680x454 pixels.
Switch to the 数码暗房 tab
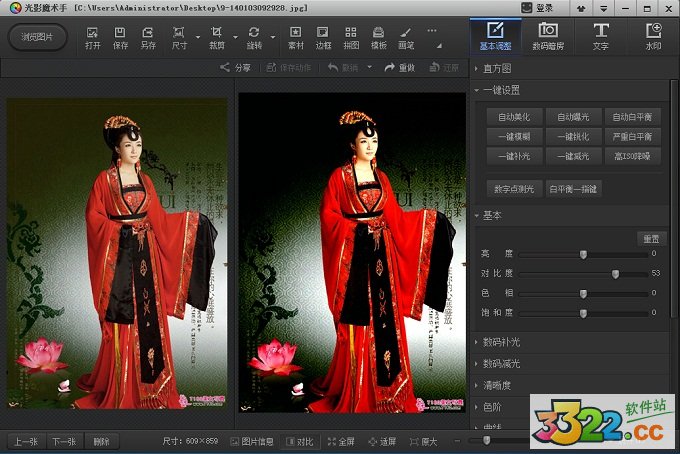point(548,36)
